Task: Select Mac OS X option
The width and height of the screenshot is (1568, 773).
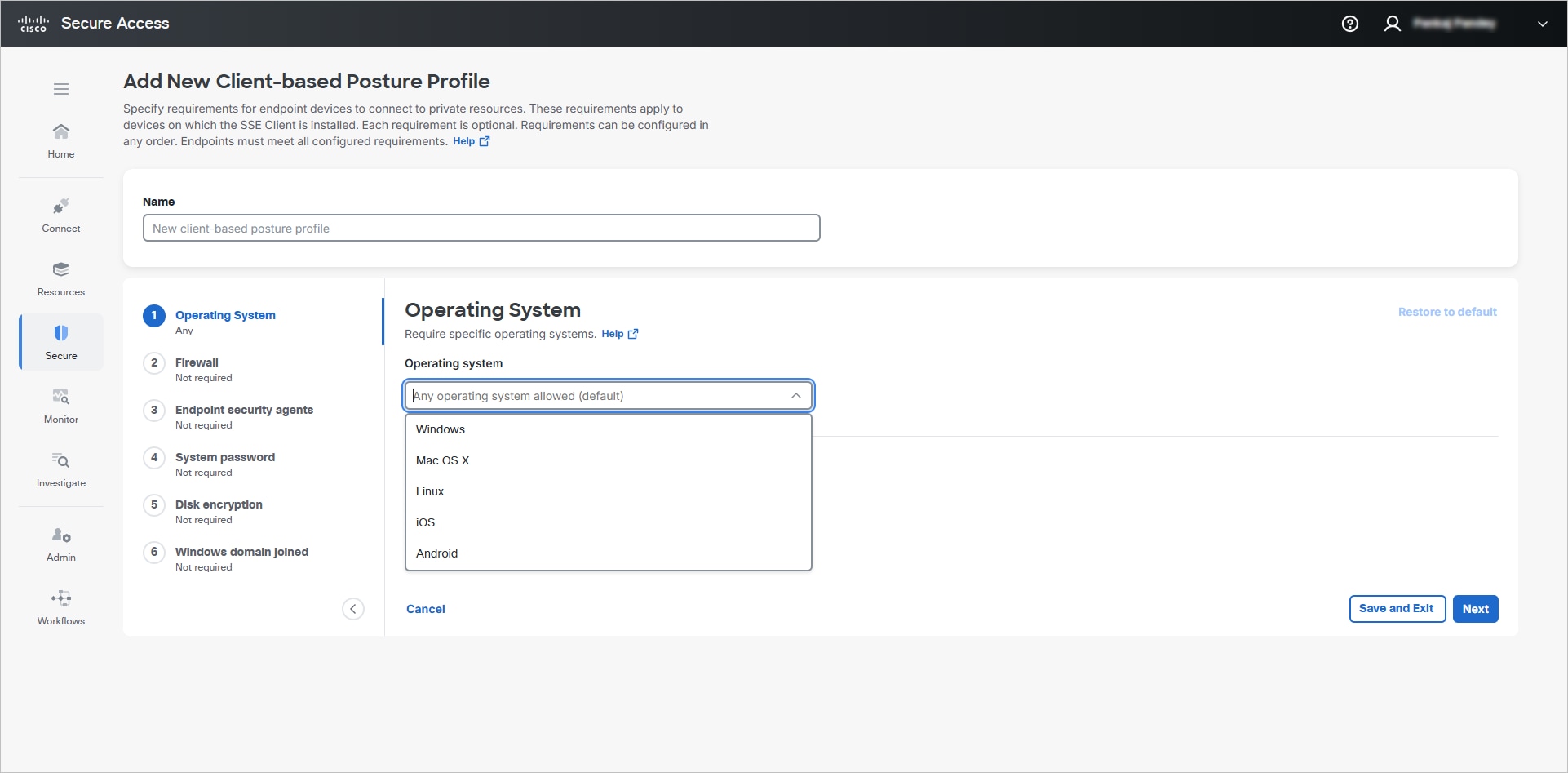Action: coord(609,460)
